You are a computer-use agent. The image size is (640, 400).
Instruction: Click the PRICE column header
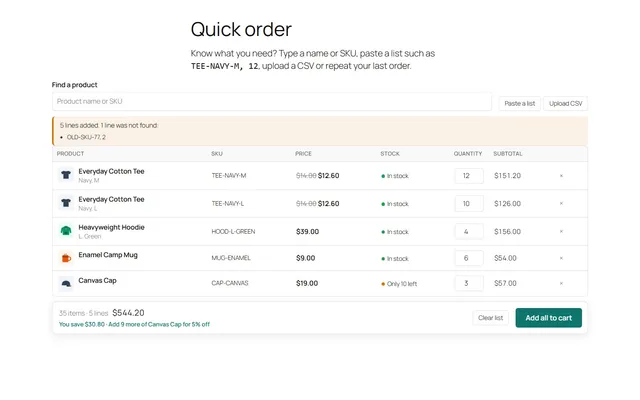pos(303,153)
